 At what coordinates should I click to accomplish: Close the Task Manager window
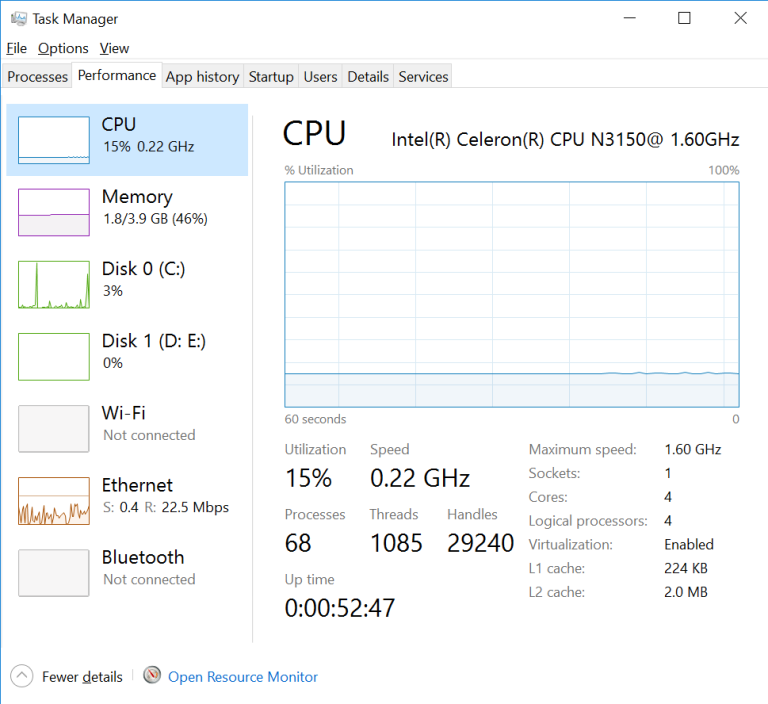pyautogui.click(x=741, y=18)
